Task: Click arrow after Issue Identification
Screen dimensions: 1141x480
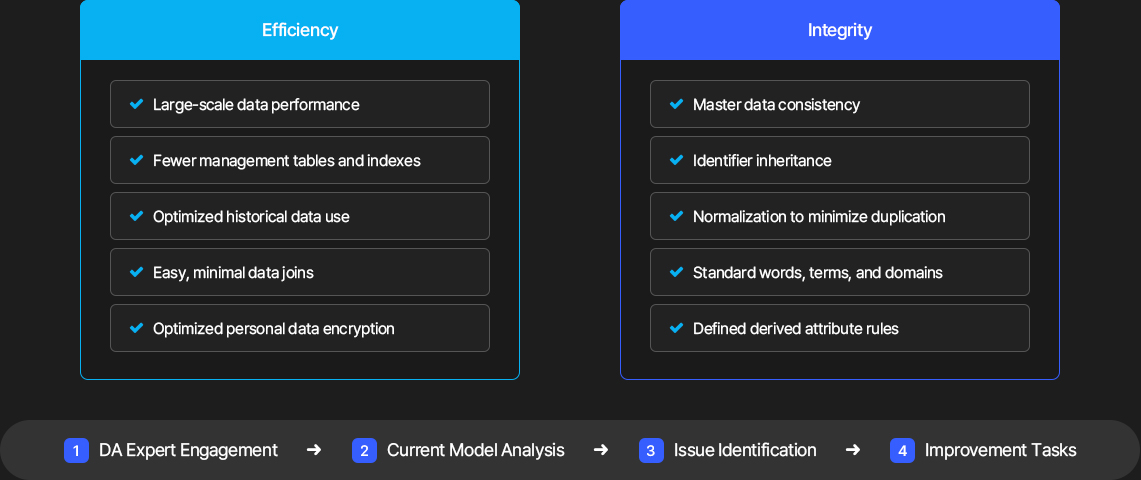Action: click(x=853, y=450)
